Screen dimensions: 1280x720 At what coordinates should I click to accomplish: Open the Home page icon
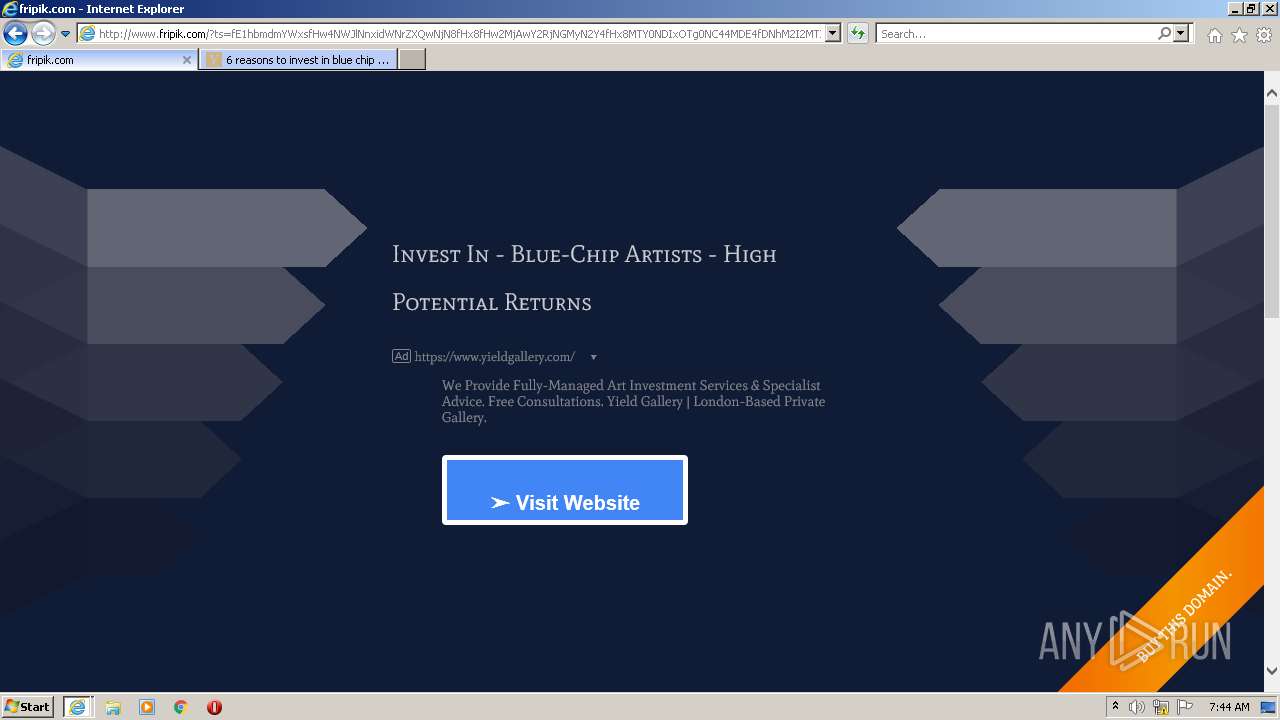pyautogui.click(x=1214, y=35)
